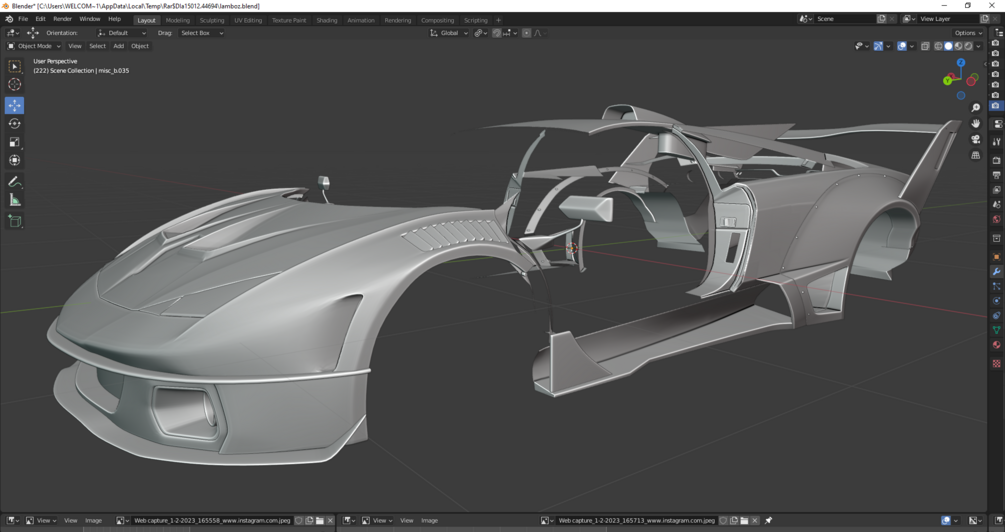Viewport: 1005px width, 532px height.
Task: Toggle viewport overlays display
Action: (x=902, y=46)
